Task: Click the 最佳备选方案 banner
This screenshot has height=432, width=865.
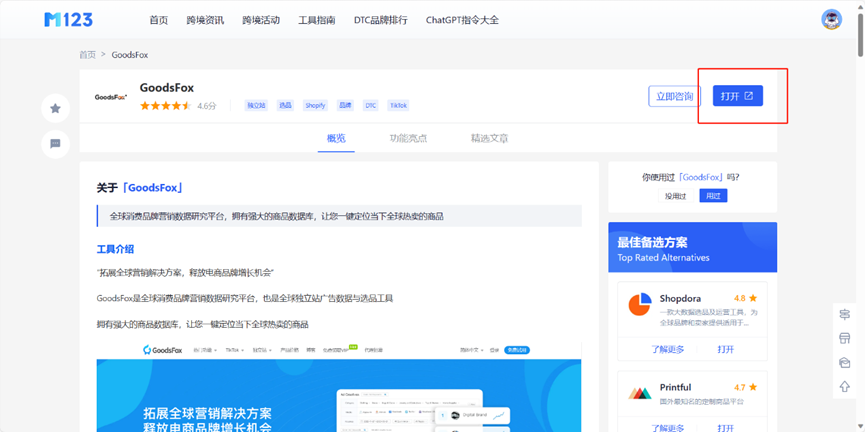Action: point(692,247)
